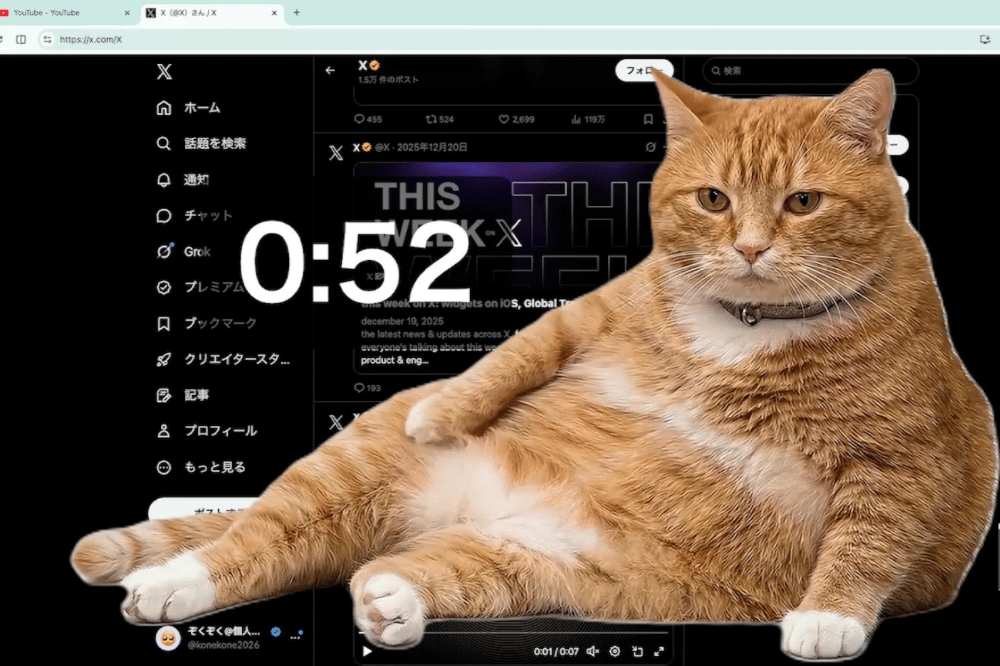The width and height of the screenshot is (1000, 666).
Task: Open ブックマーク in the sidebar
Action: click(x=207, y=323)
